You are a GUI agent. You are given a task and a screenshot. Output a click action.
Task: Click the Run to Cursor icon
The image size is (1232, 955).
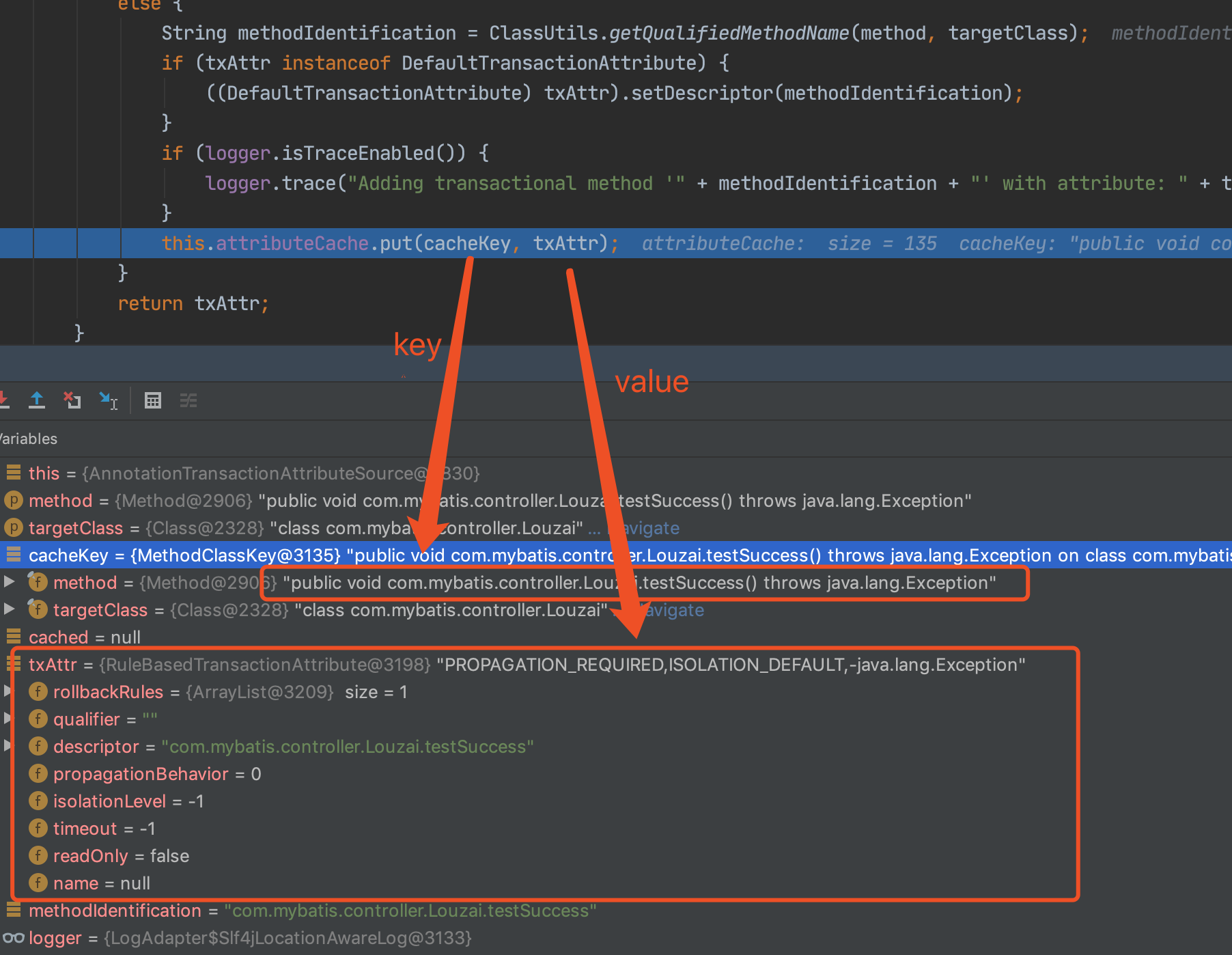109,400
